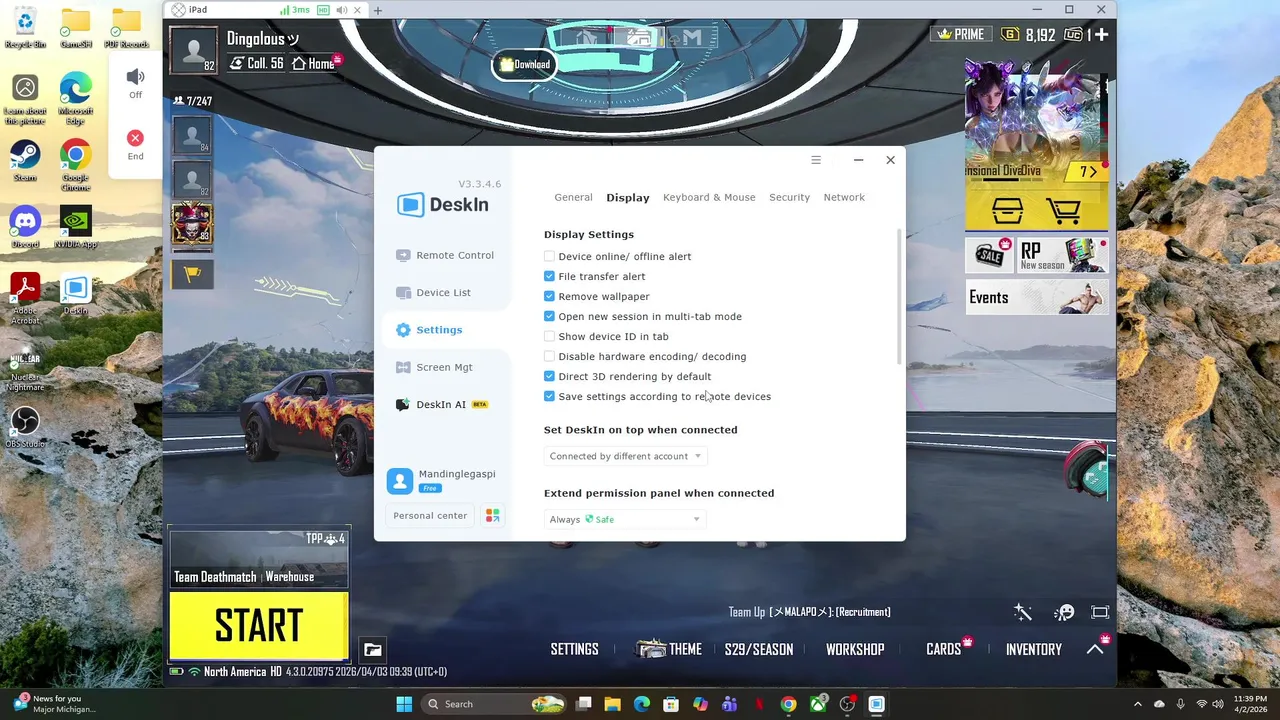
Task: Click the game Download button
Action: click(524, 64)
